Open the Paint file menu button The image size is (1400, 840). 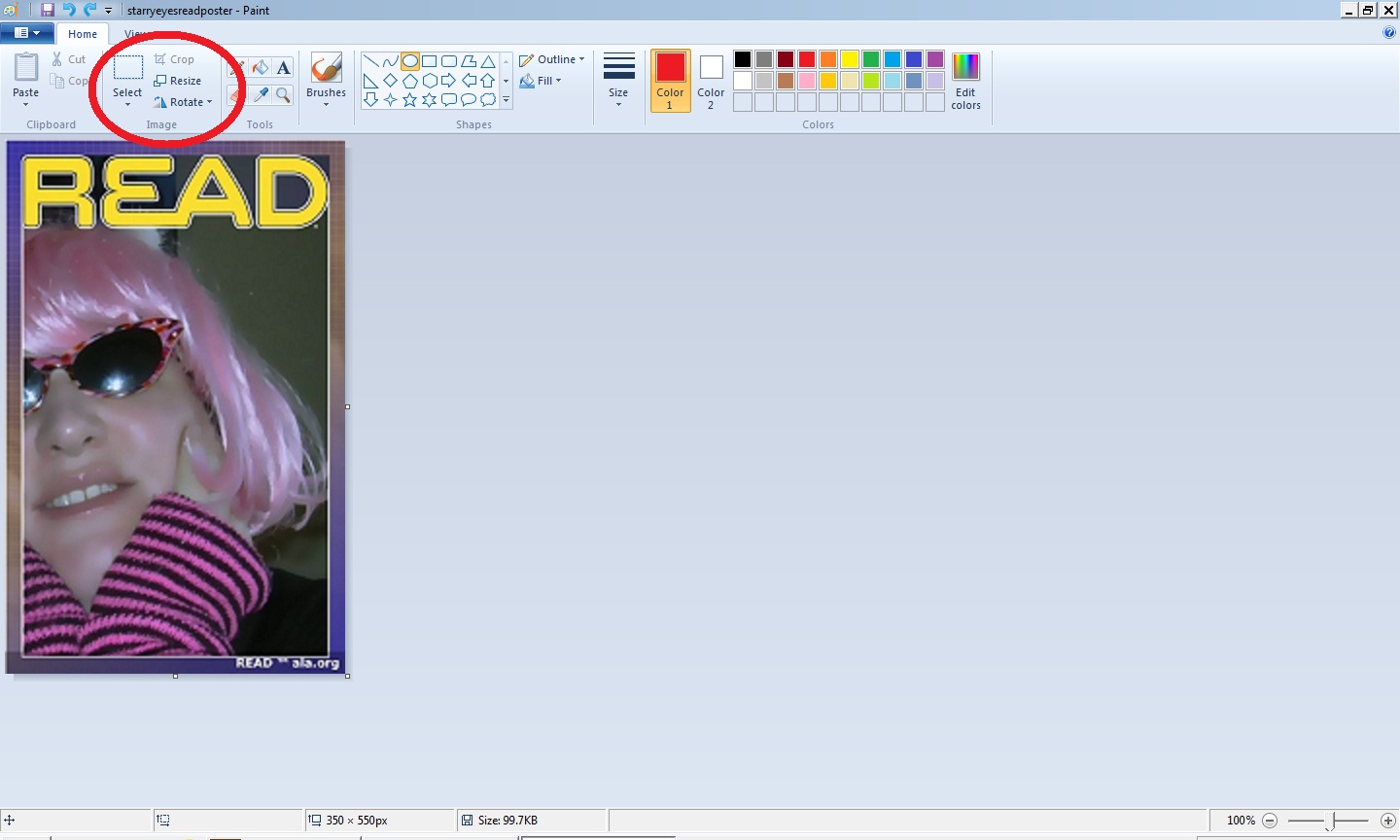26,33
